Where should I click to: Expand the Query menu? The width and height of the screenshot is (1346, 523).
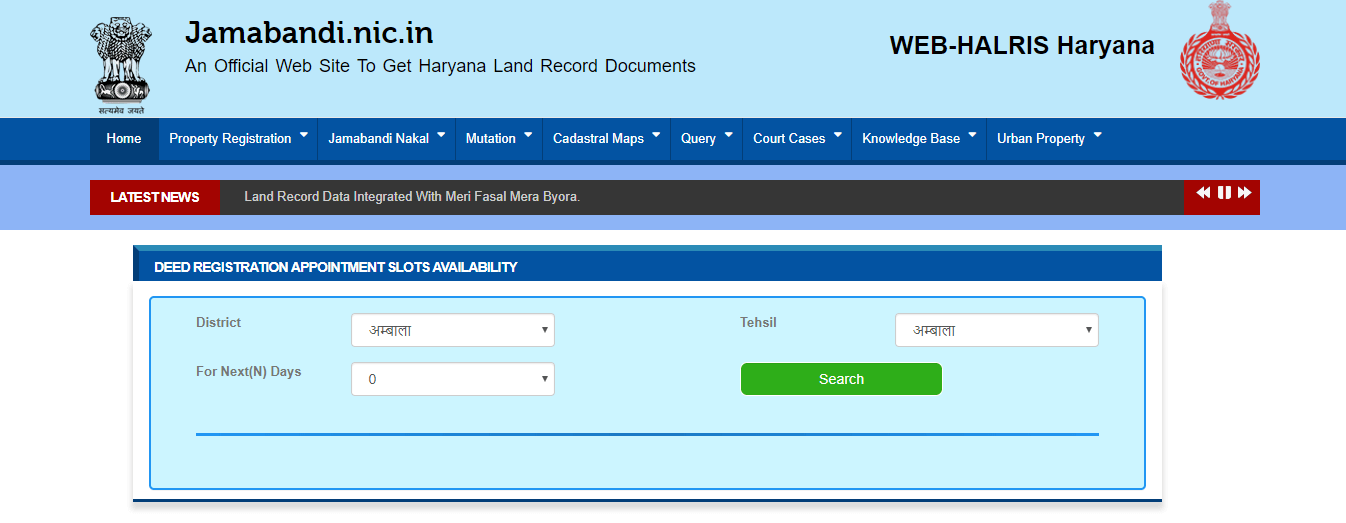coord(706,139)
